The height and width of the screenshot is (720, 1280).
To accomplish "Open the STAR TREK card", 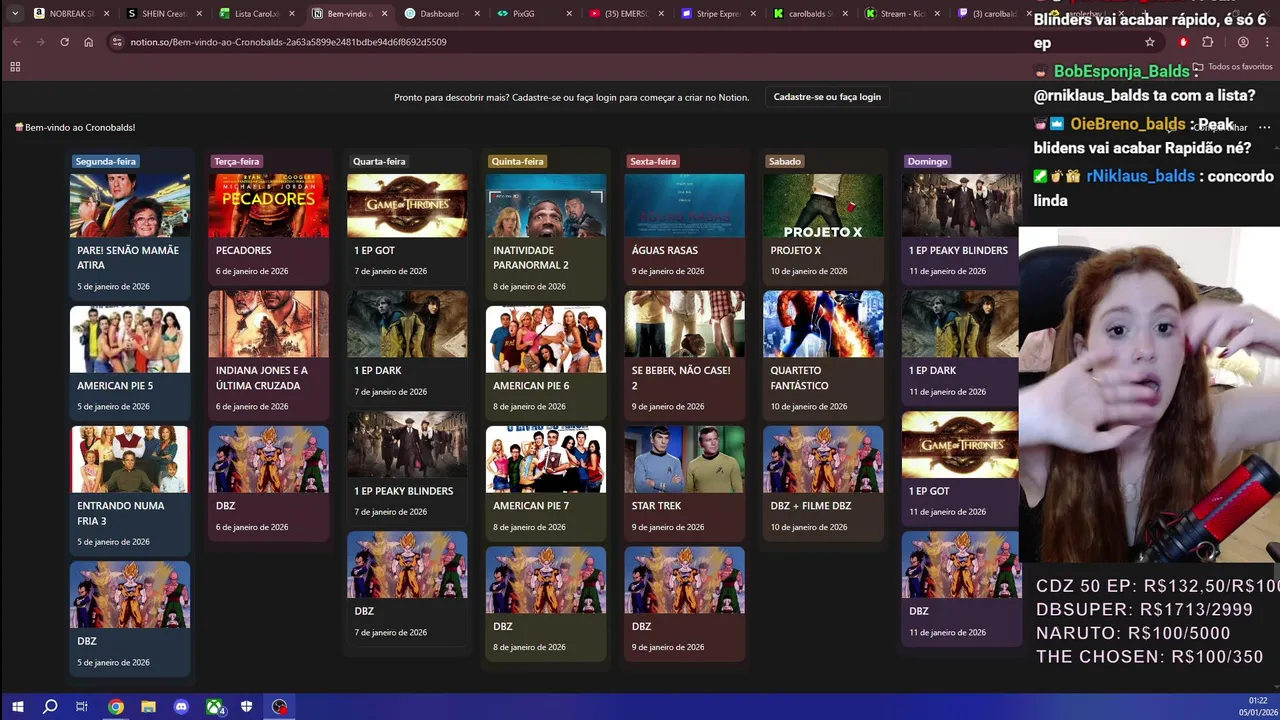I will click(685, 482).
